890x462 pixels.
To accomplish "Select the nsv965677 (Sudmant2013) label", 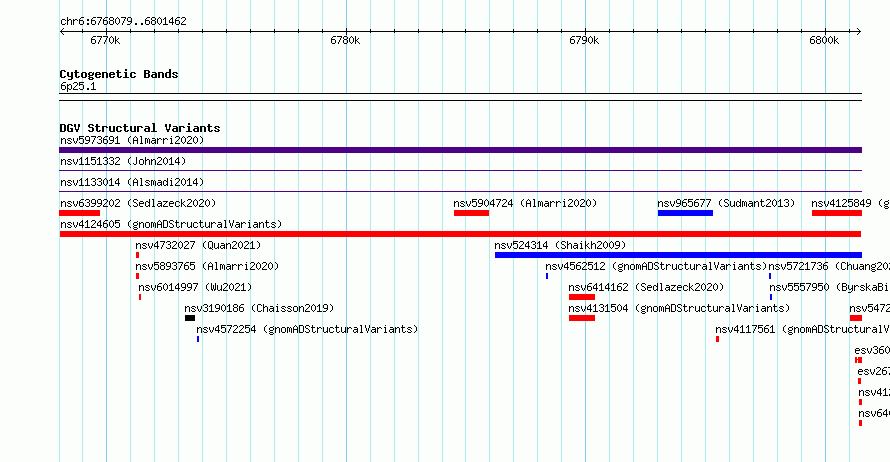I will tap(726, 203).
